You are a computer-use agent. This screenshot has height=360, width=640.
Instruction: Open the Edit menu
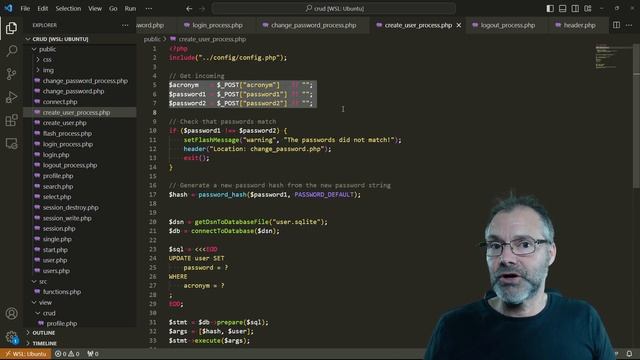tap(42, 9)
